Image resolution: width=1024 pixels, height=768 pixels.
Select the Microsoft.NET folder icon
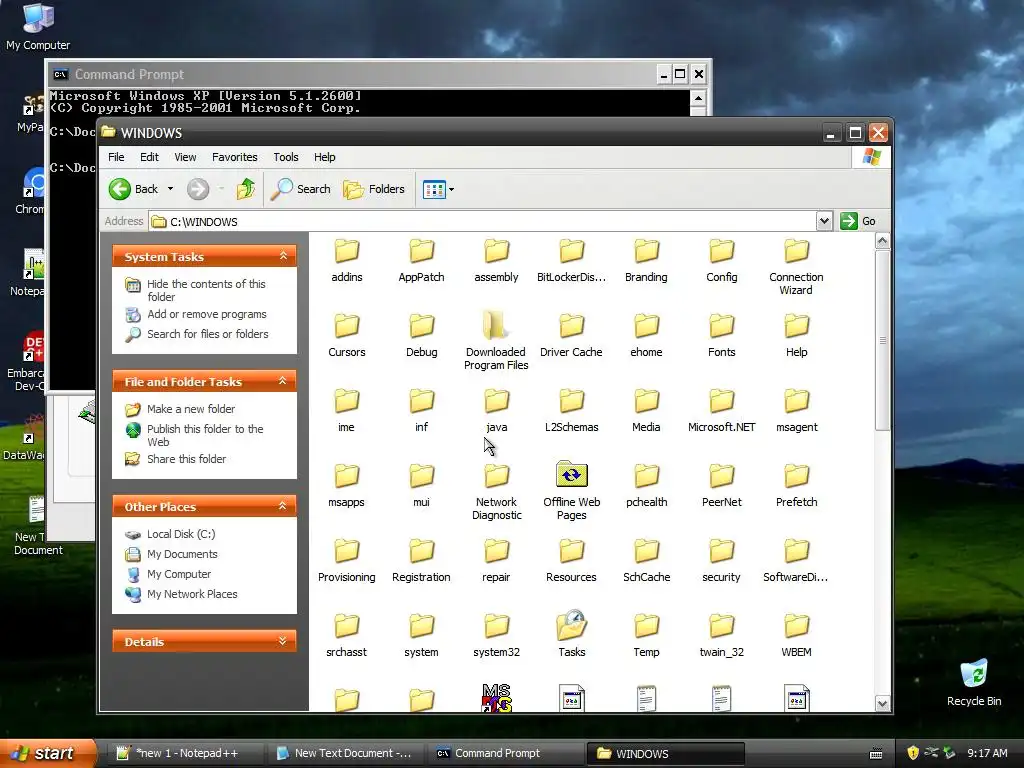point(722,402)
